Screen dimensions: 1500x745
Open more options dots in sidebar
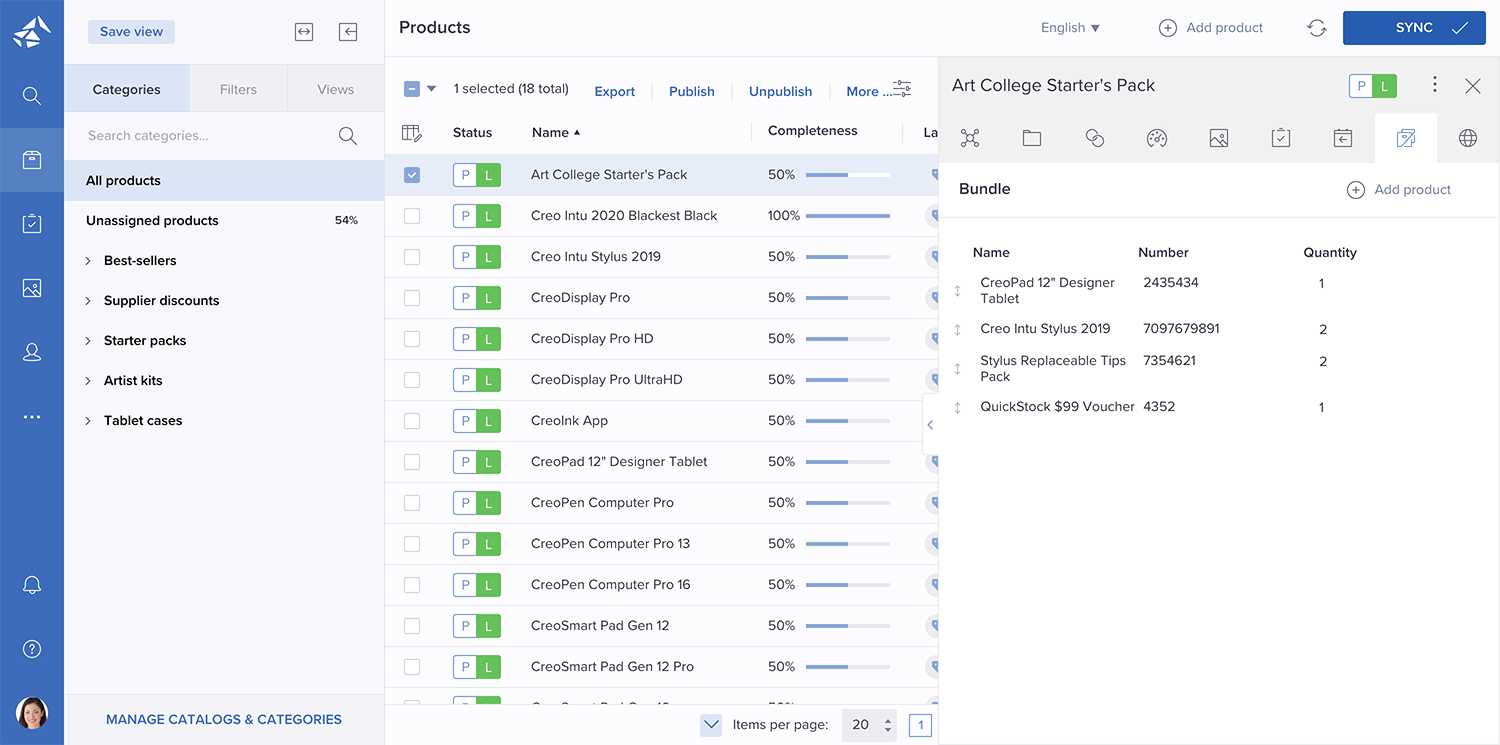[32, 417]
